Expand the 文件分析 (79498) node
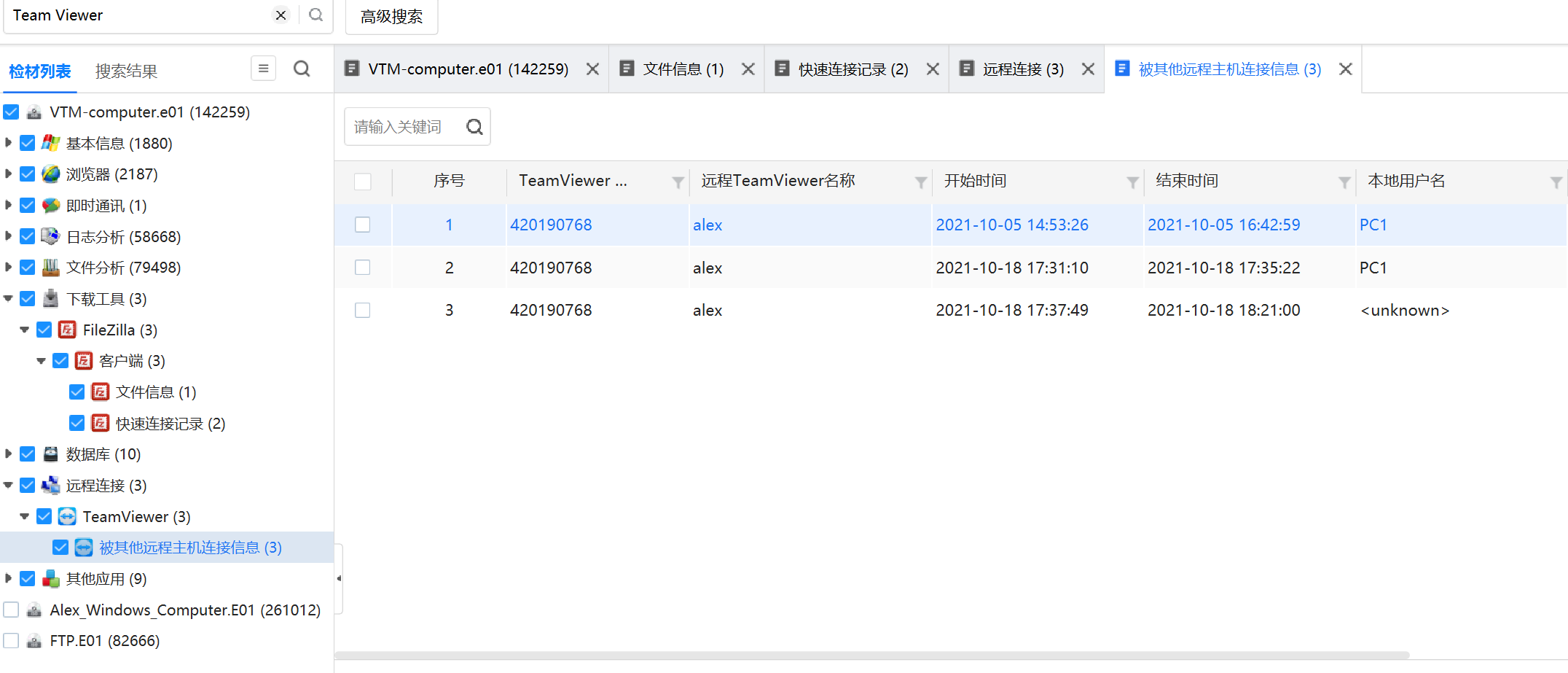 point(8,268)
